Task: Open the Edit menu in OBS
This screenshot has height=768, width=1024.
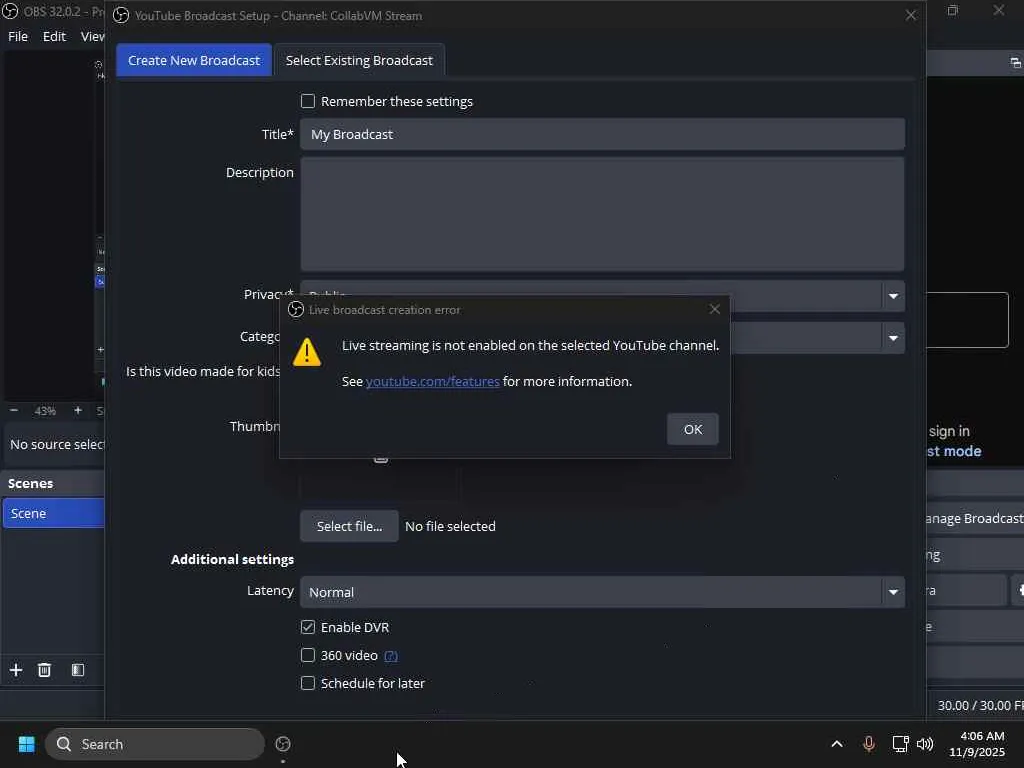Action: coord(54,37)
